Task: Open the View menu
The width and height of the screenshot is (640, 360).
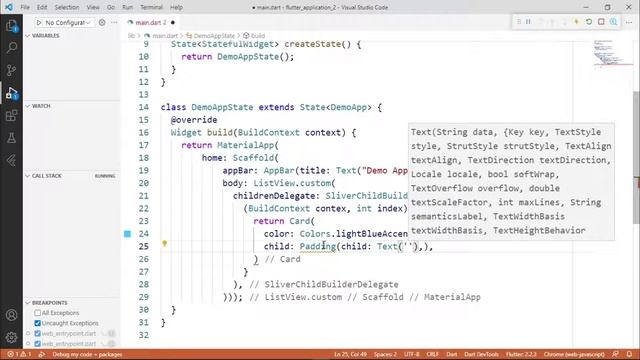Action: (x=93, y=7)
